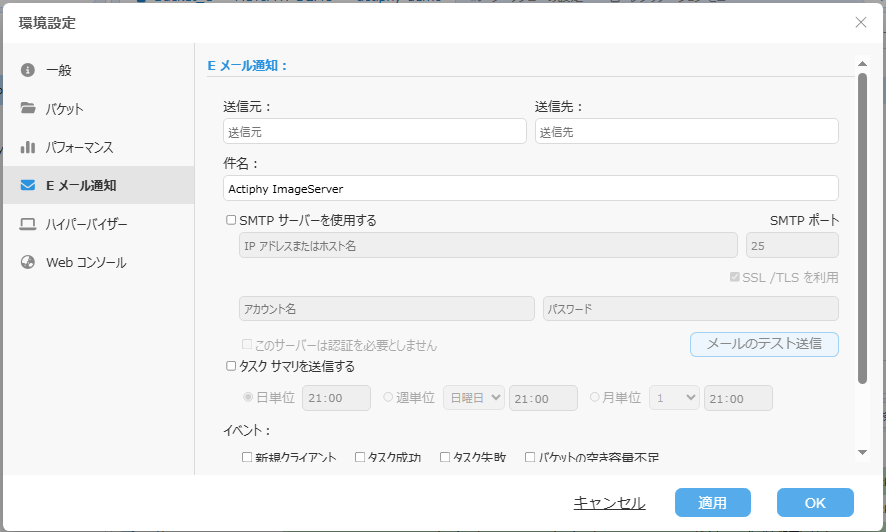Screen dimensions: 886x532
Task: Click the アカウント名 input field
Action: (x=386, y=308)
